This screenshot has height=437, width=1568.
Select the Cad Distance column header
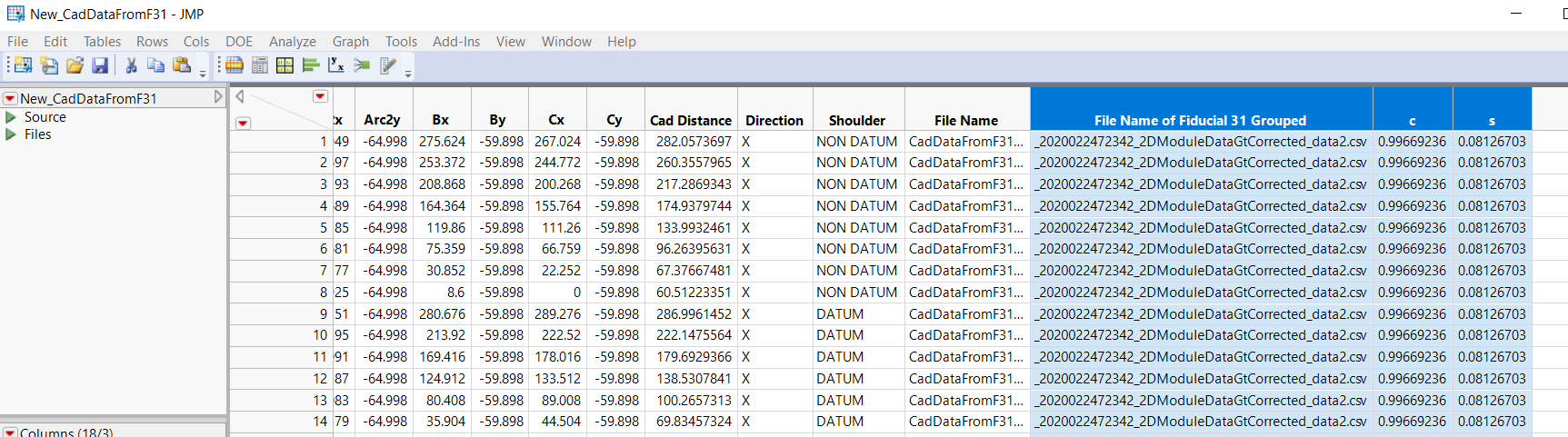(x=690, y=120)
